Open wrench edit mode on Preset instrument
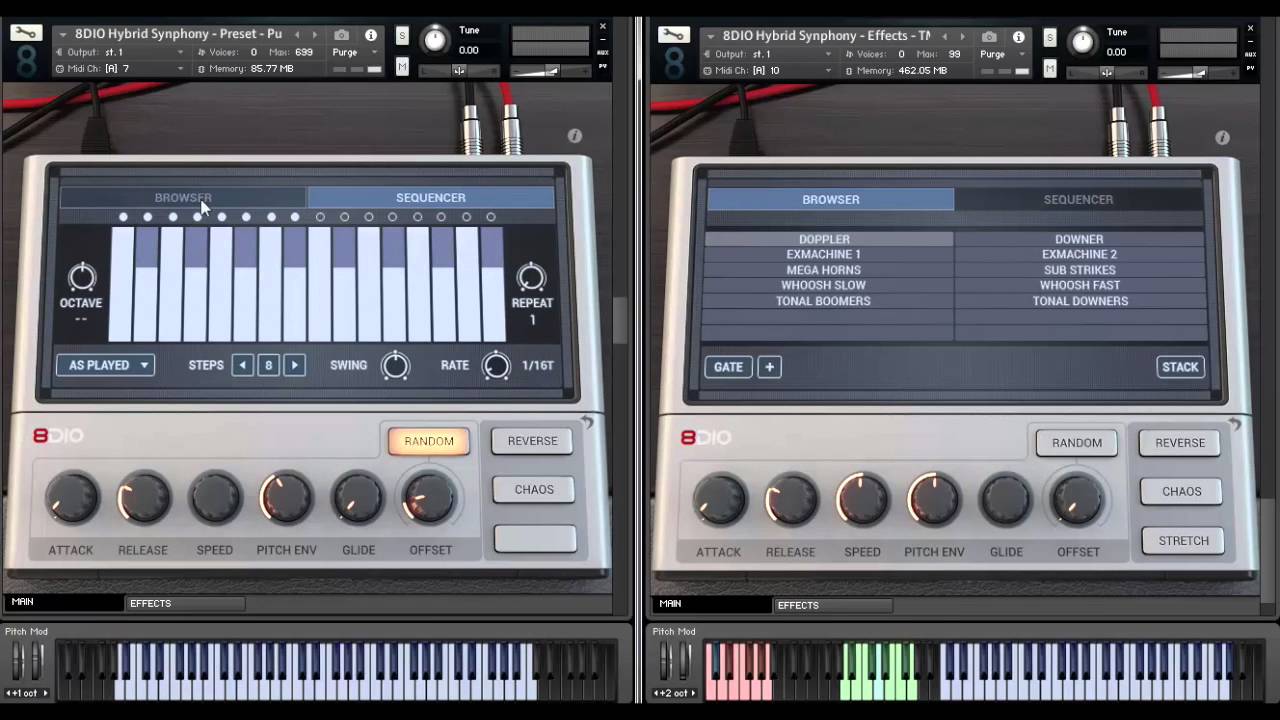 (x=26, y=34)
